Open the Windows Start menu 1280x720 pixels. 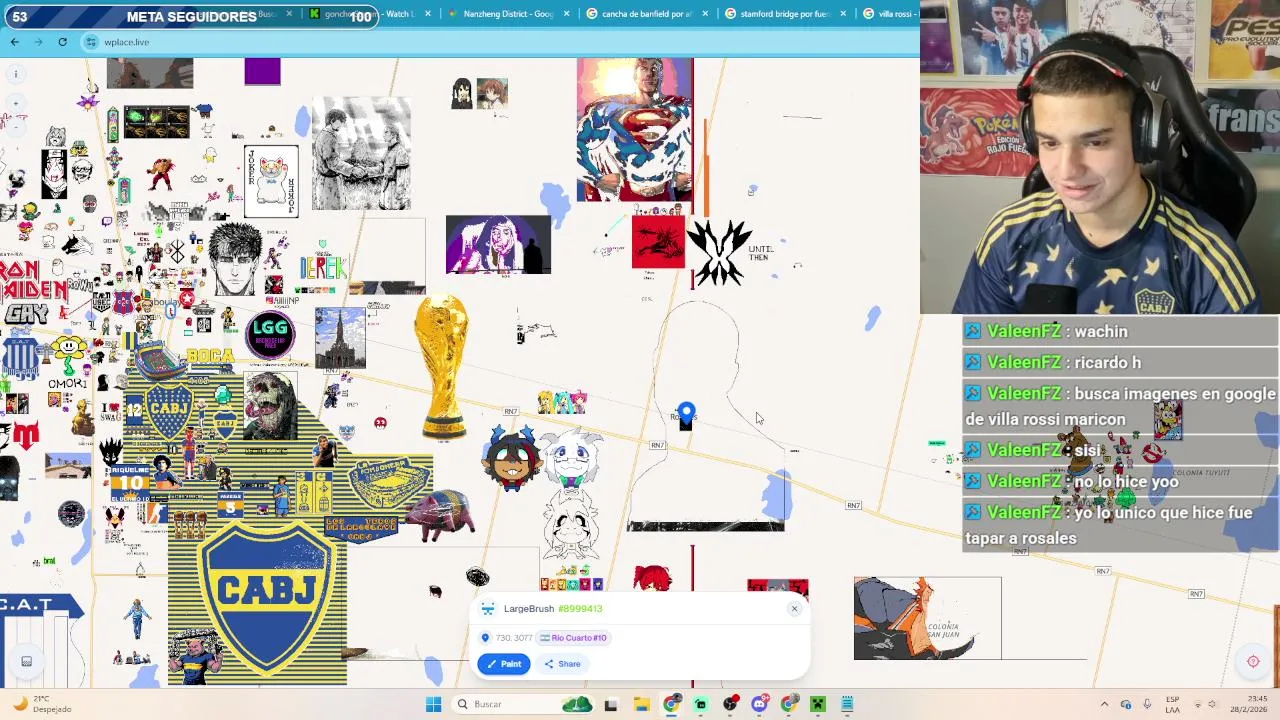coord(433,704)
